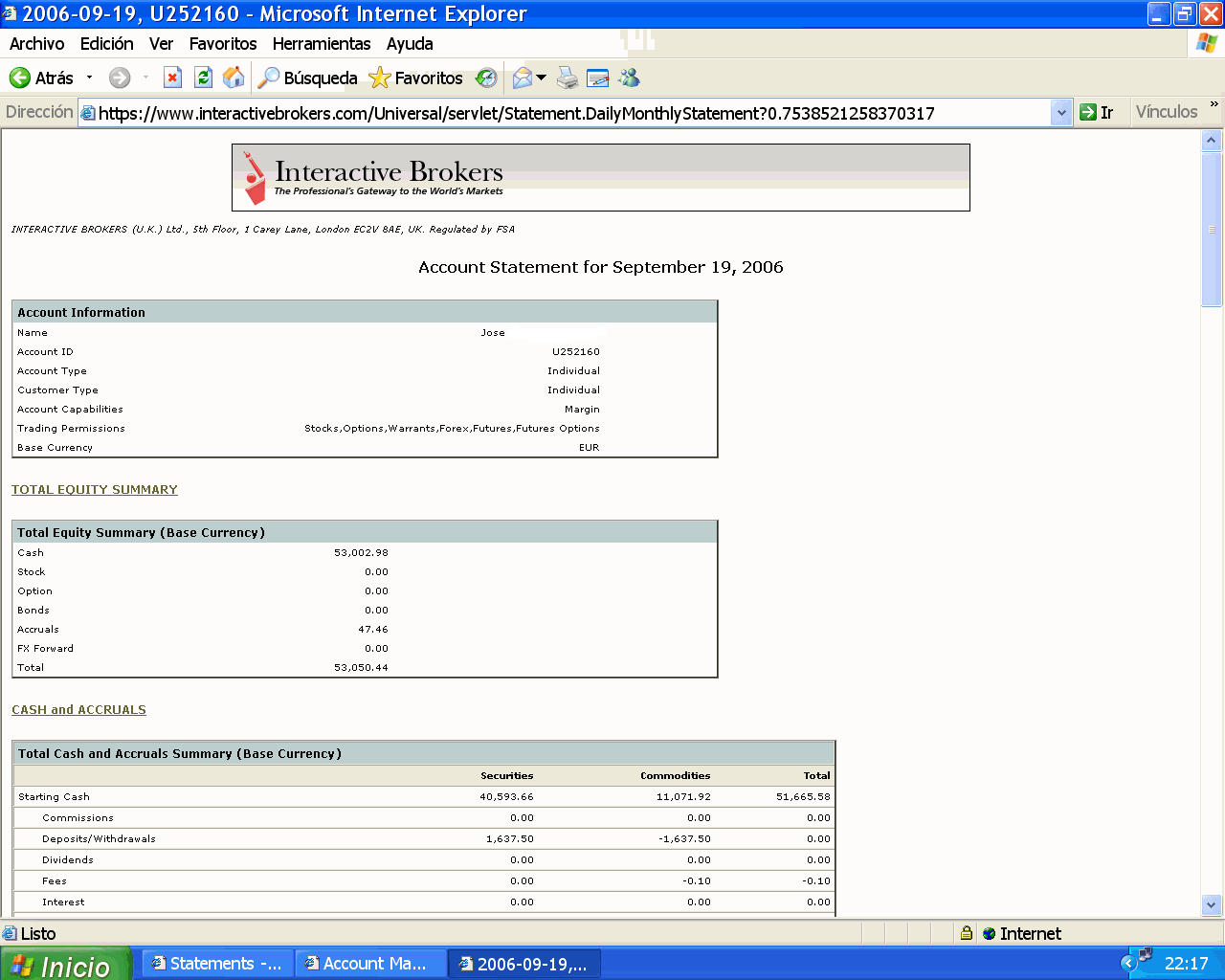The image size is (1225, 980).
Task: Click the mail envelope icon
Action: 523,78
